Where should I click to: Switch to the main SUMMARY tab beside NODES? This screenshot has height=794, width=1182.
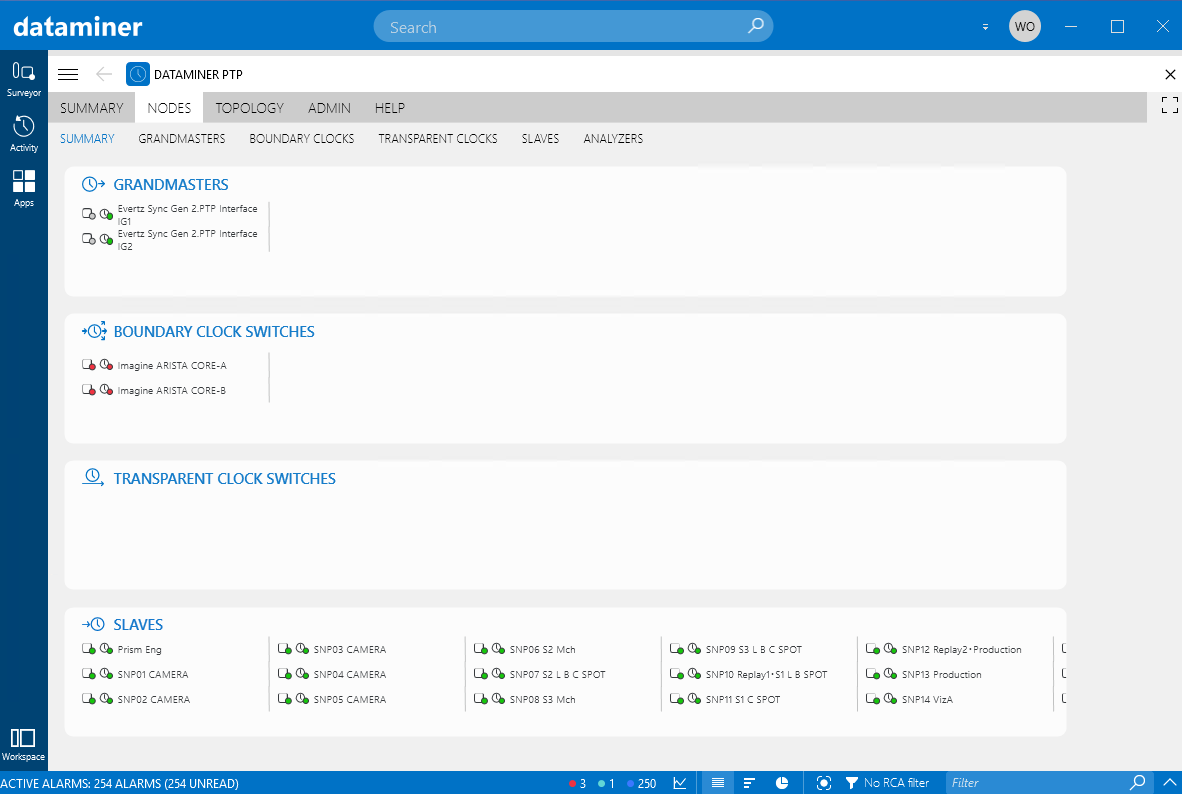91,108
